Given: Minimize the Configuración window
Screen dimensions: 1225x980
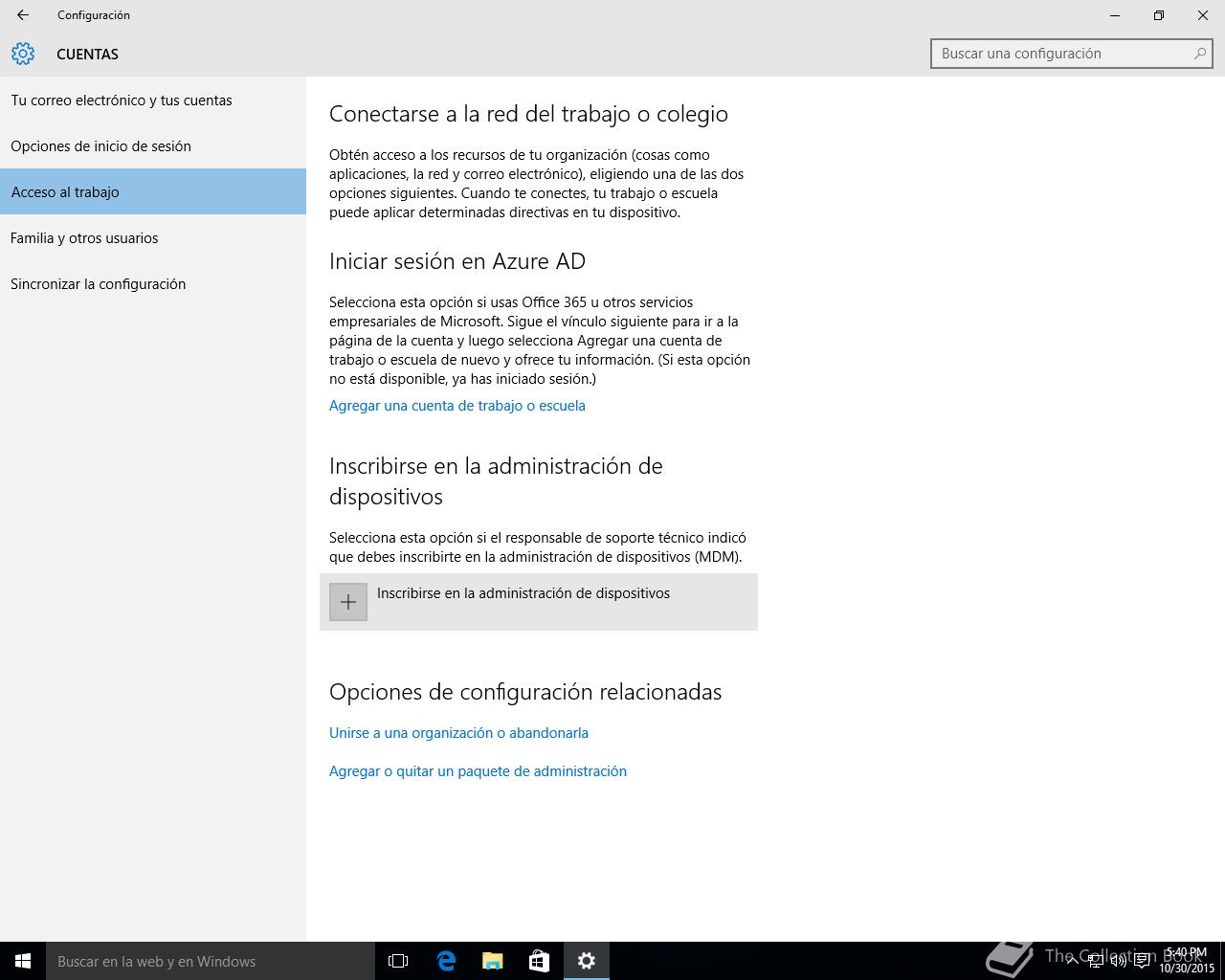Looking at the screenshot, I should [x=1115, y=15].
